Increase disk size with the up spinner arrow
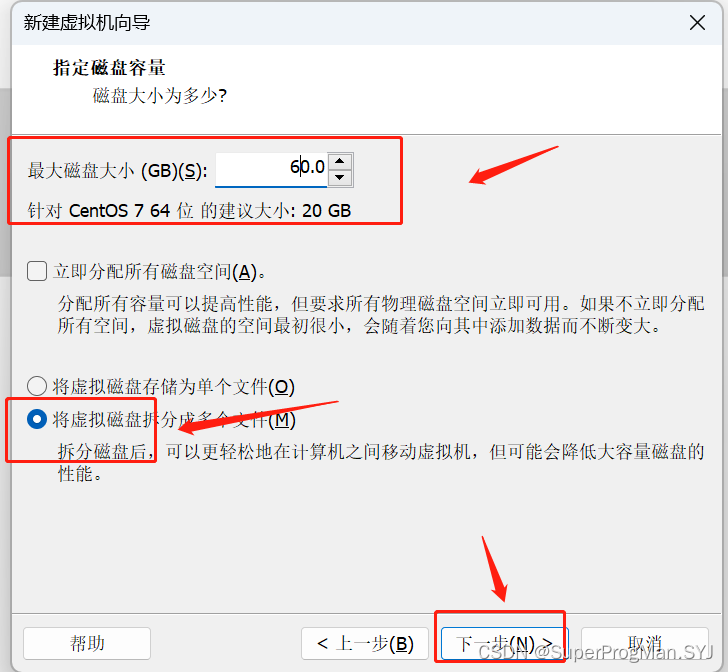The image size is (728, 672). click(340, 161)
